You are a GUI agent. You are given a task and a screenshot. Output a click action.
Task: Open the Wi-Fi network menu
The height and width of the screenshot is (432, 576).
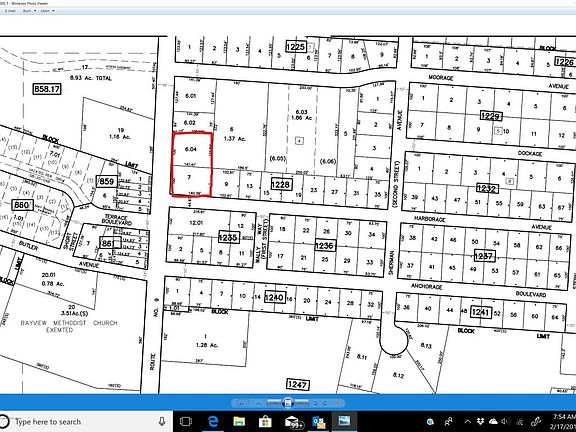[x=520, y=421]
